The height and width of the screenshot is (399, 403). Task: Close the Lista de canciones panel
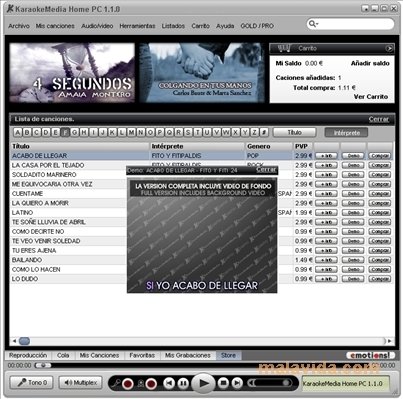(379, 119)
